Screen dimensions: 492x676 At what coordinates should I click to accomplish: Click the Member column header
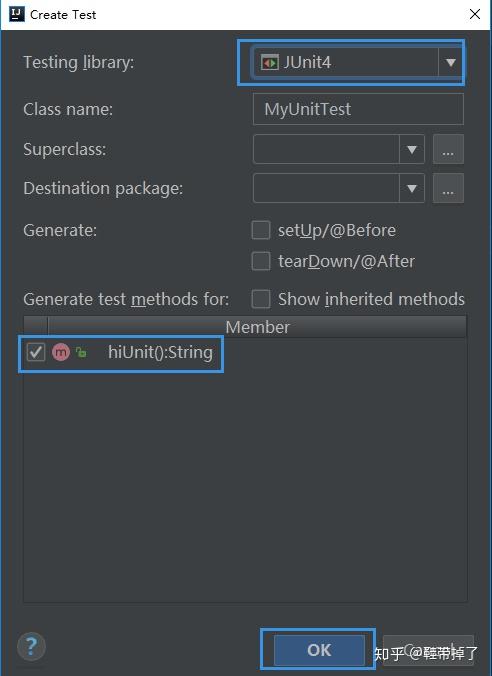pos(257,327)
